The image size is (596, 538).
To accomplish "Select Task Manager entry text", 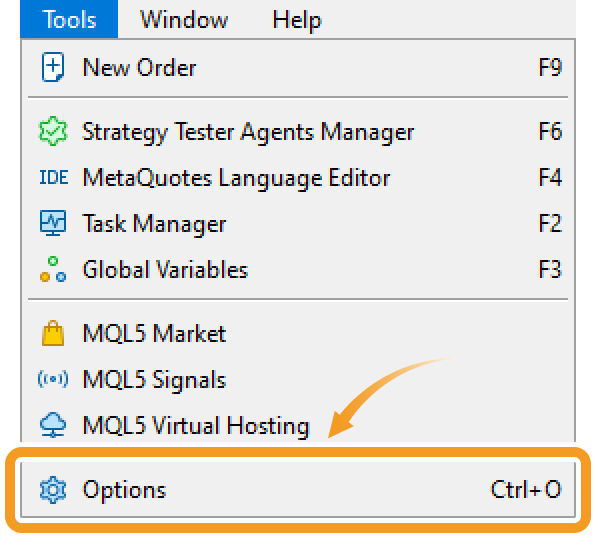I will tap(154, 224).
